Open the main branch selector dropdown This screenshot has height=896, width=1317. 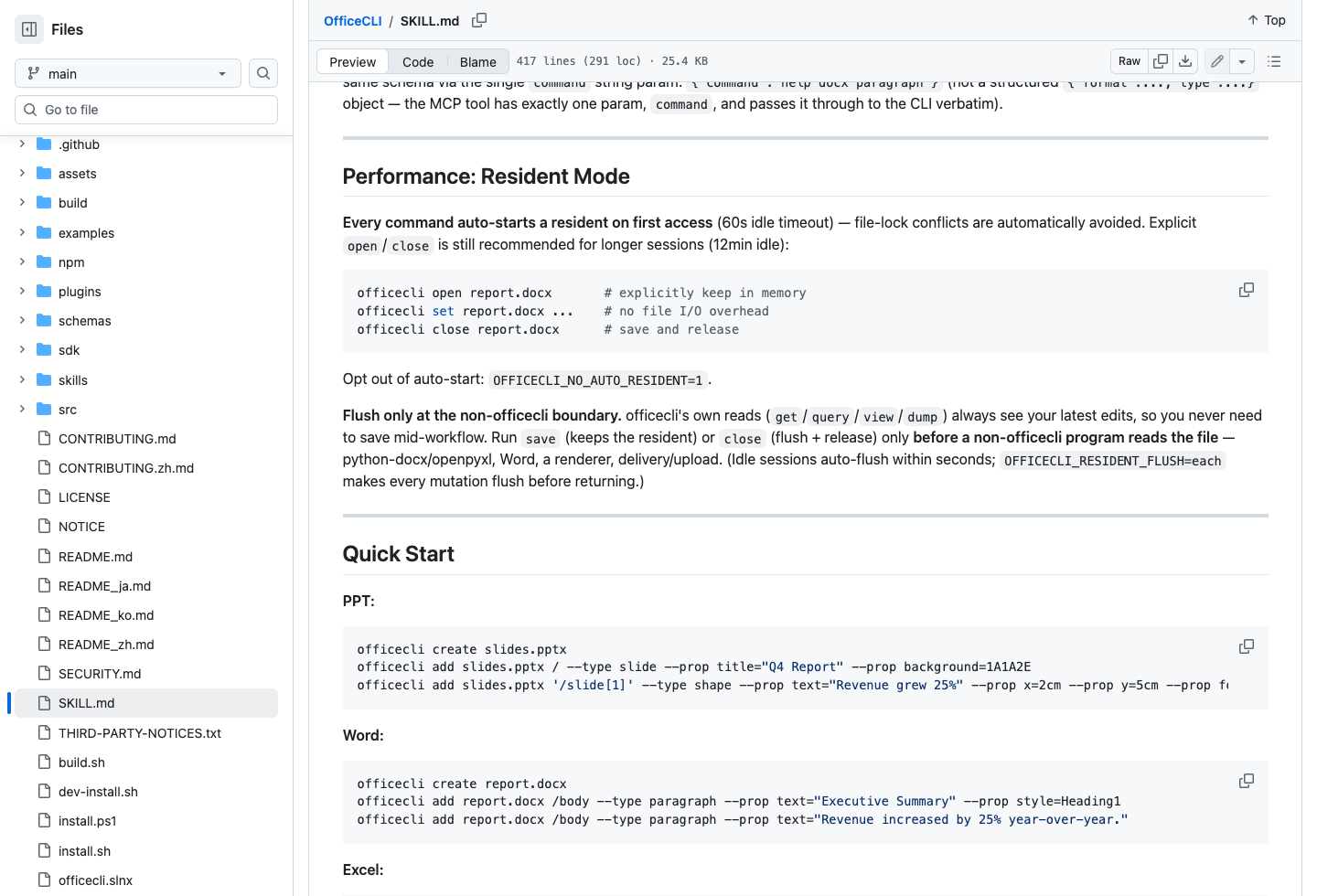tap(128, 73)
